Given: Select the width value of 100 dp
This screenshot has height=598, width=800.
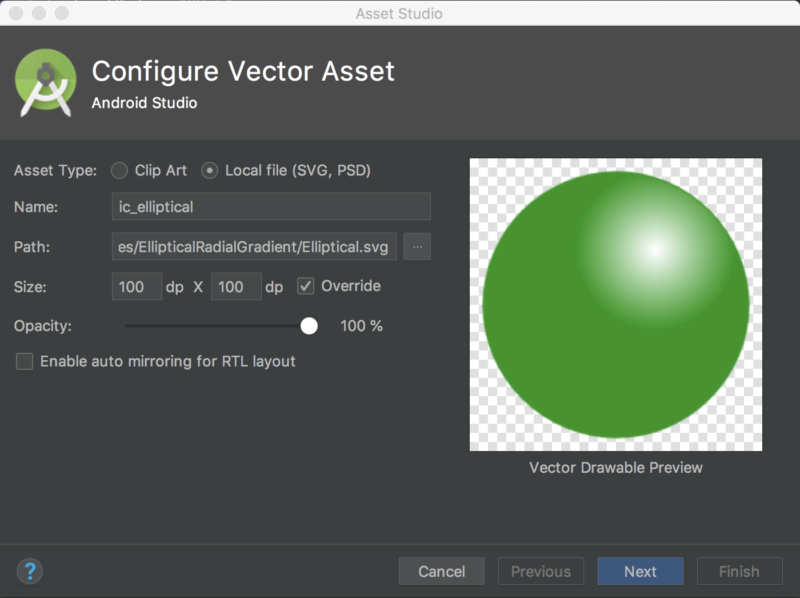Looking at the screenshot, I should (136, 286).
